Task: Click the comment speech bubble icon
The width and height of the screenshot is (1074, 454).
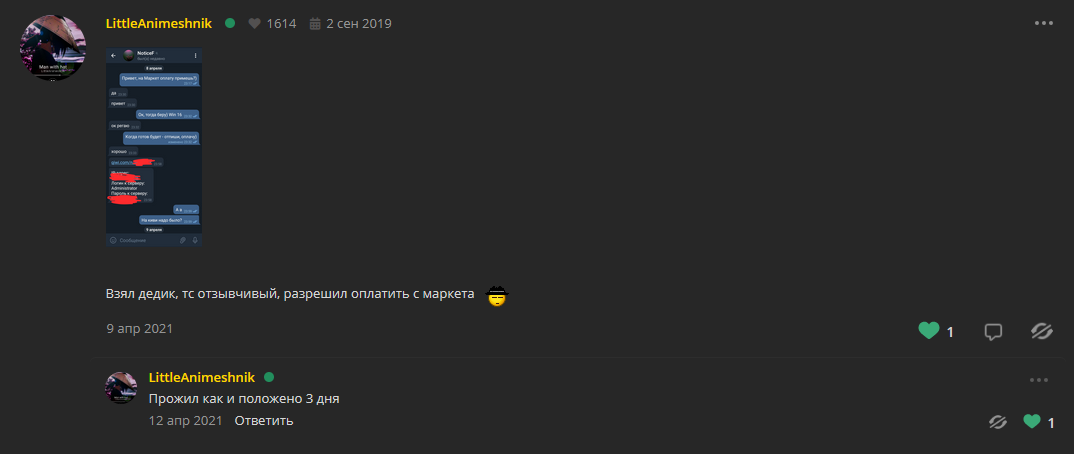Action: click(993, 331)
